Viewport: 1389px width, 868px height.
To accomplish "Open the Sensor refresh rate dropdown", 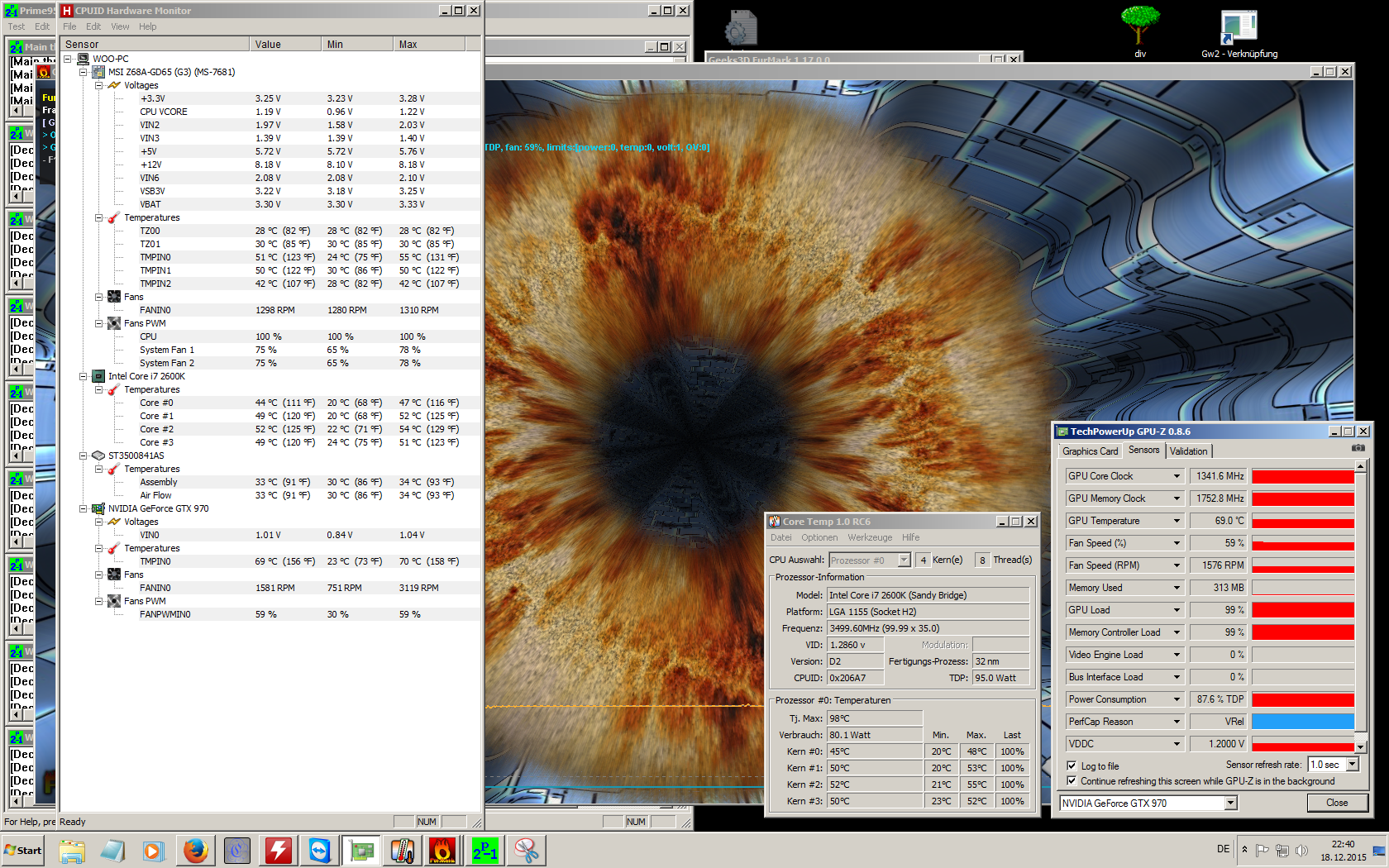I will tap(1353, 765).
